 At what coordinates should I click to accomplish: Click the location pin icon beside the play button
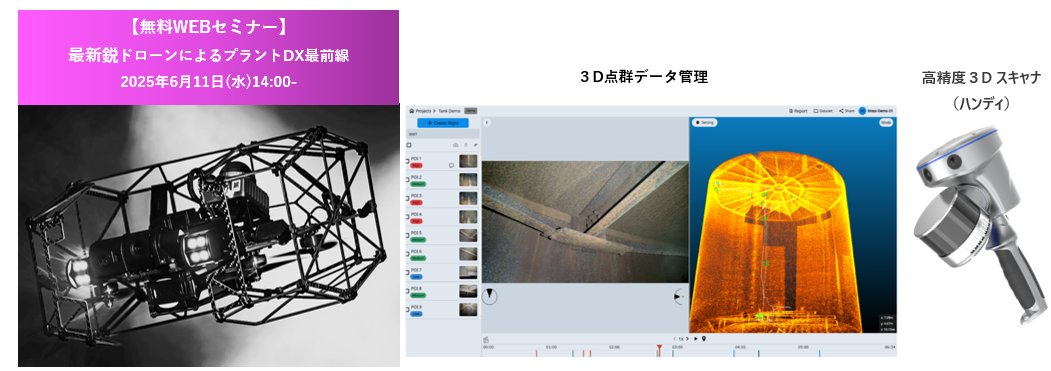(704, 339)
